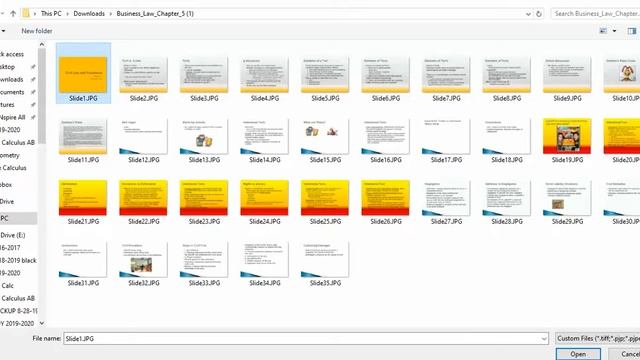Click the Up one level arrow
640x360 pixels.
click(13, 13)
